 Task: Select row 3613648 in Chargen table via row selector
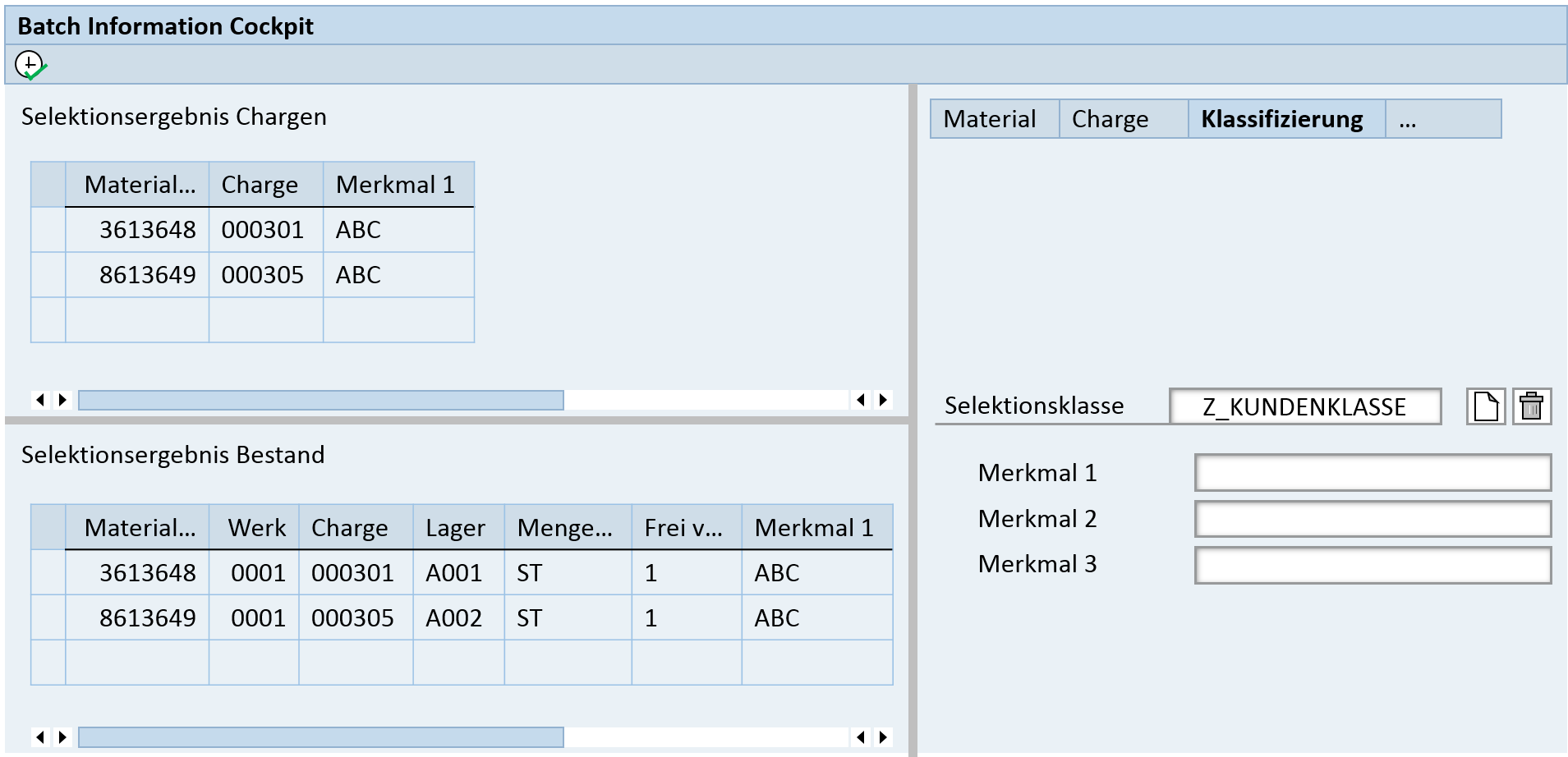[48, 230]
